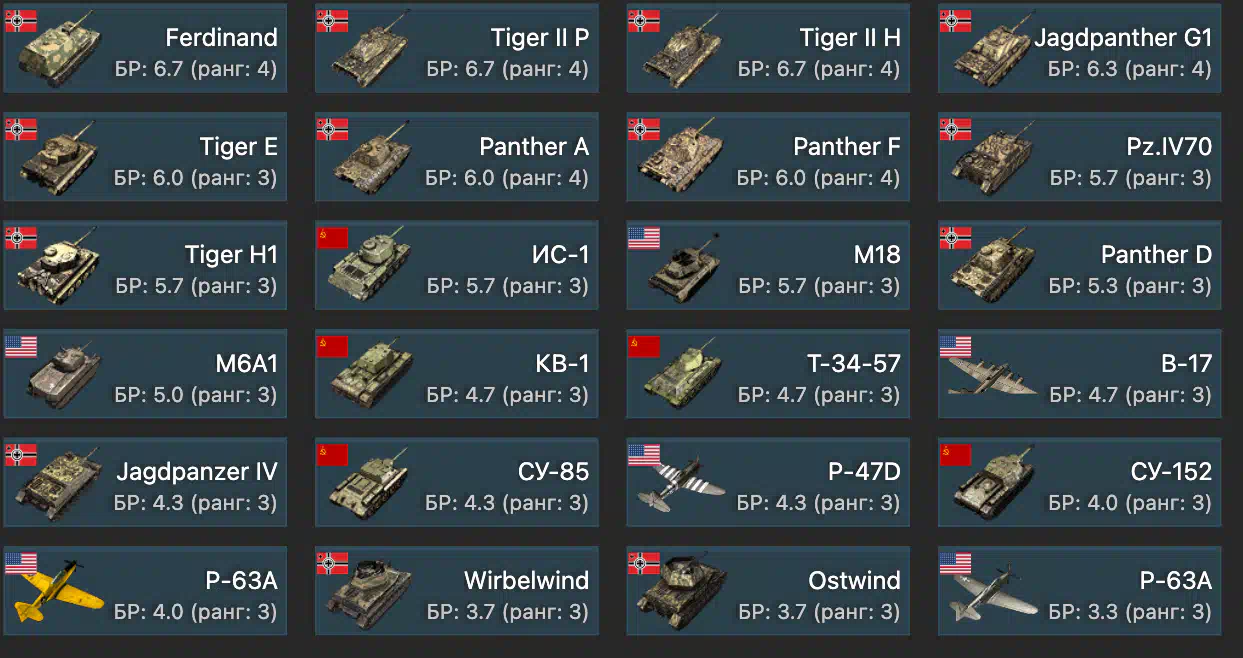The image size is (1243, 658).
Task: Select the Jagdpanzer IV card
Action: pyautogui.click(x=145, y=482)
